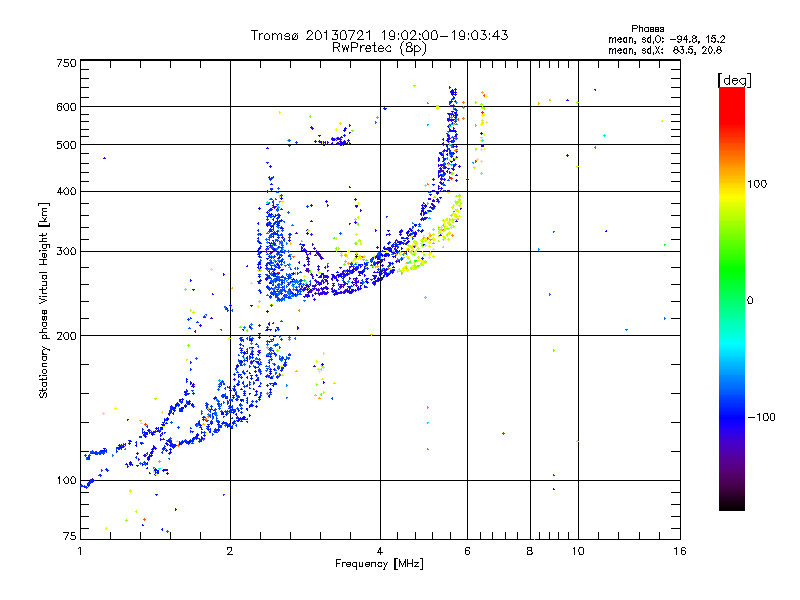This screenshot has height=600, width=800.
Task: Click the y-axis tick label '400'
Action: tap(66, 192)
